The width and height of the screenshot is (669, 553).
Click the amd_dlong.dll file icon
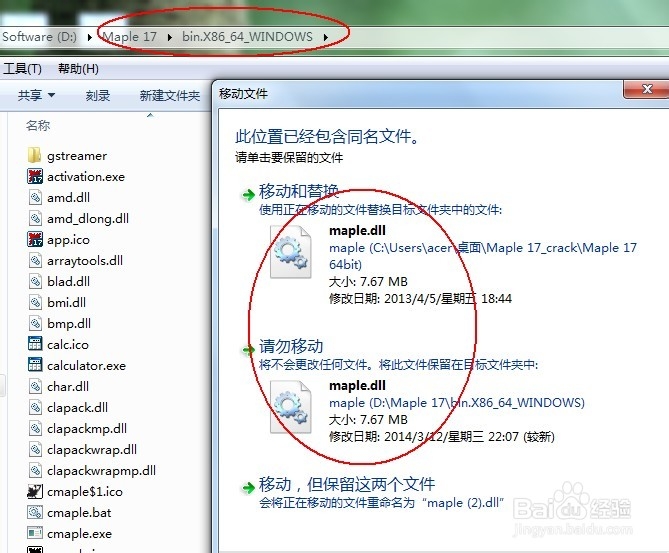click(x=35, y=218)
